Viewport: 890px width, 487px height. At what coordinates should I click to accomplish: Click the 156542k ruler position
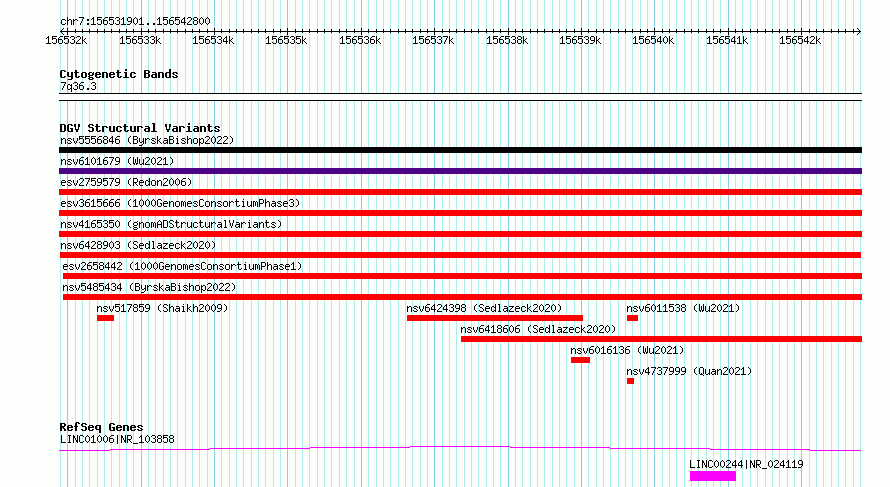tap(801, 40)
